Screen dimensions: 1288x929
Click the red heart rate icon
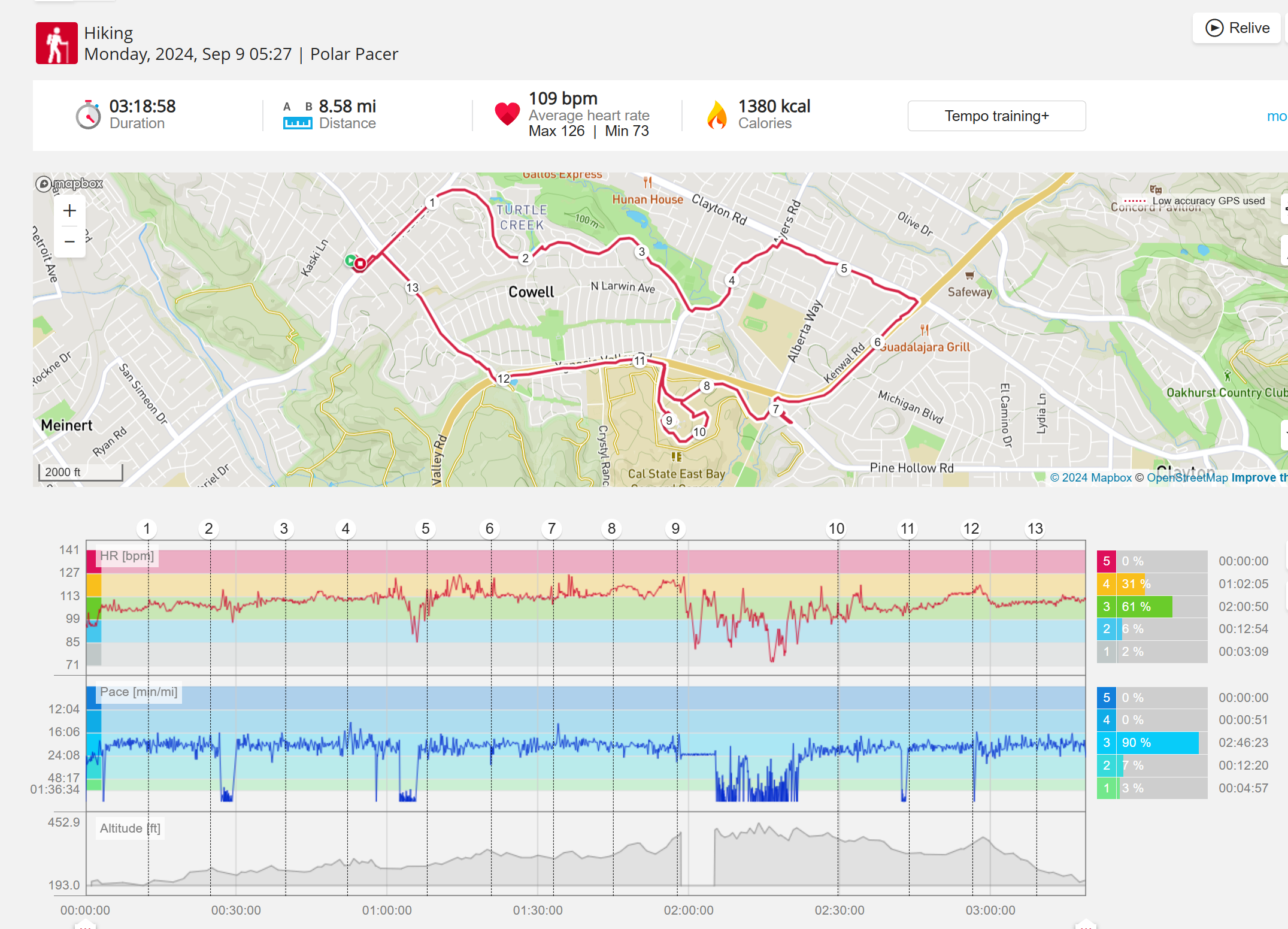(x=507, y=114)
